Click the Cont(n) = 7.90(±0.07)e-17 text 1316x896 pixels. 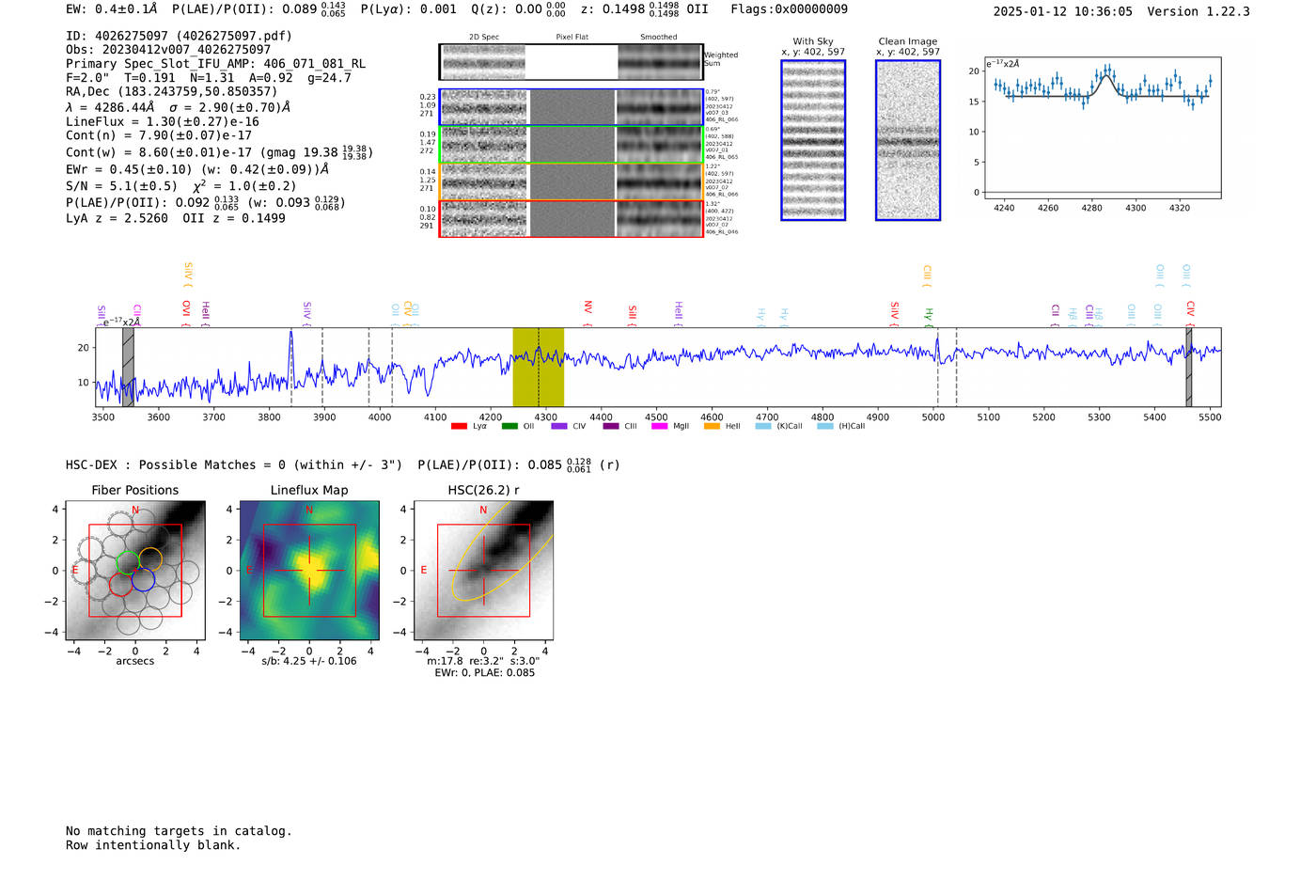click(159, 135)
